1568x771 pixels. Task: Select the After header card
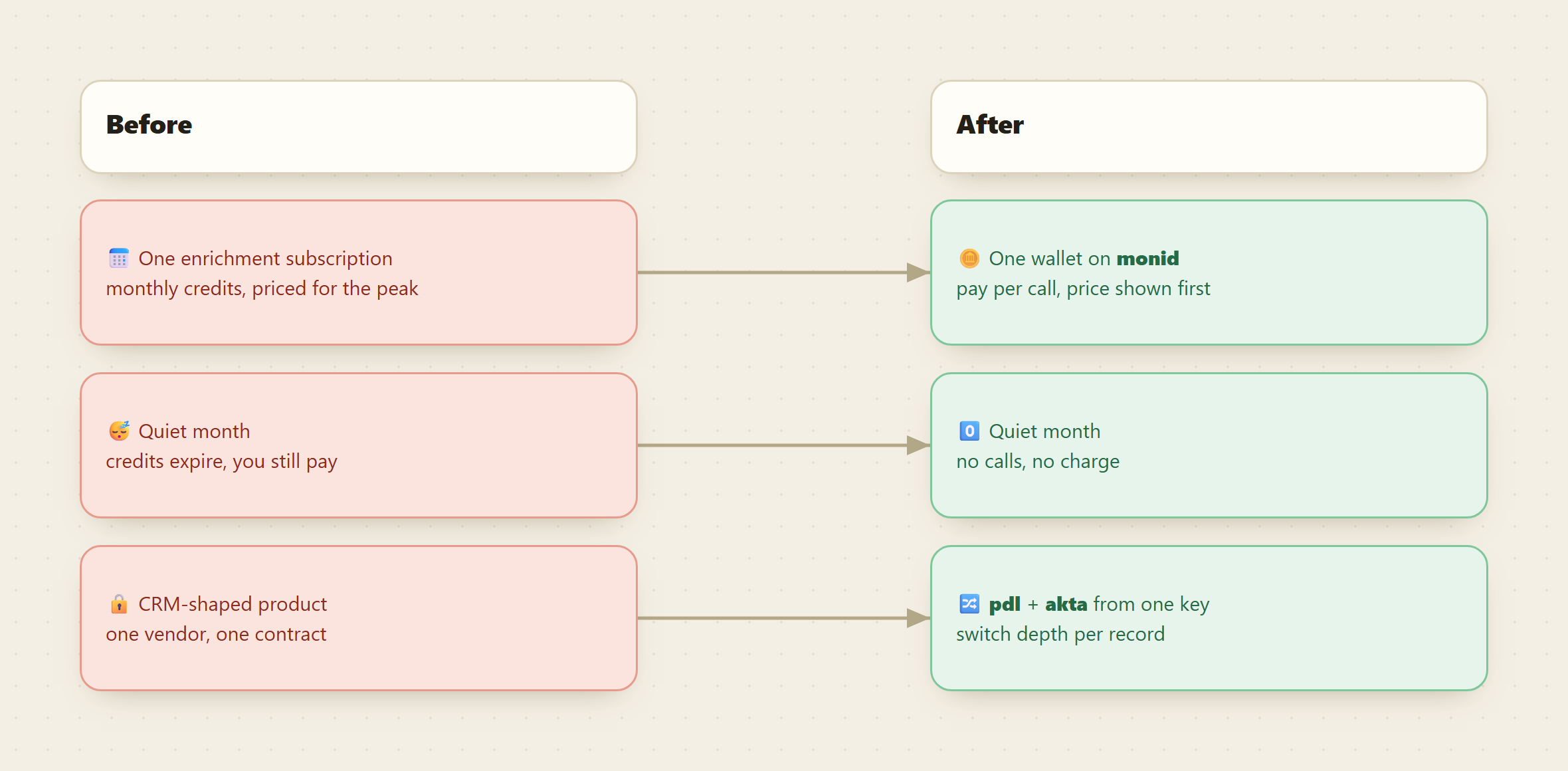(1209, 127)
